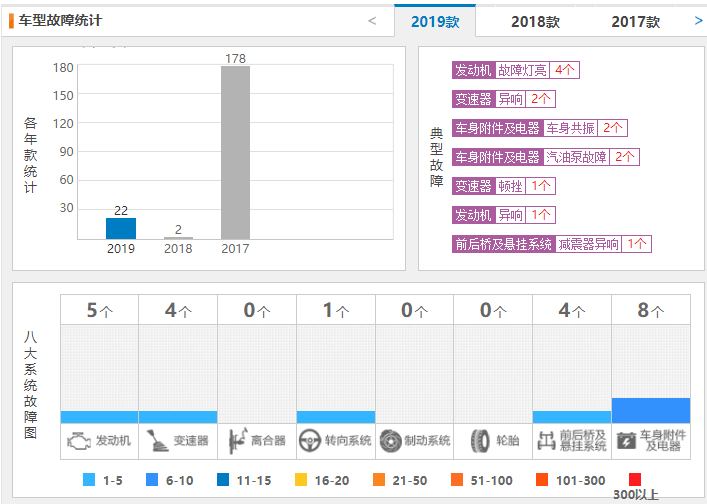Click the 11-15 legend color swatch
707x504 pixels.
[x=223, y=480]
